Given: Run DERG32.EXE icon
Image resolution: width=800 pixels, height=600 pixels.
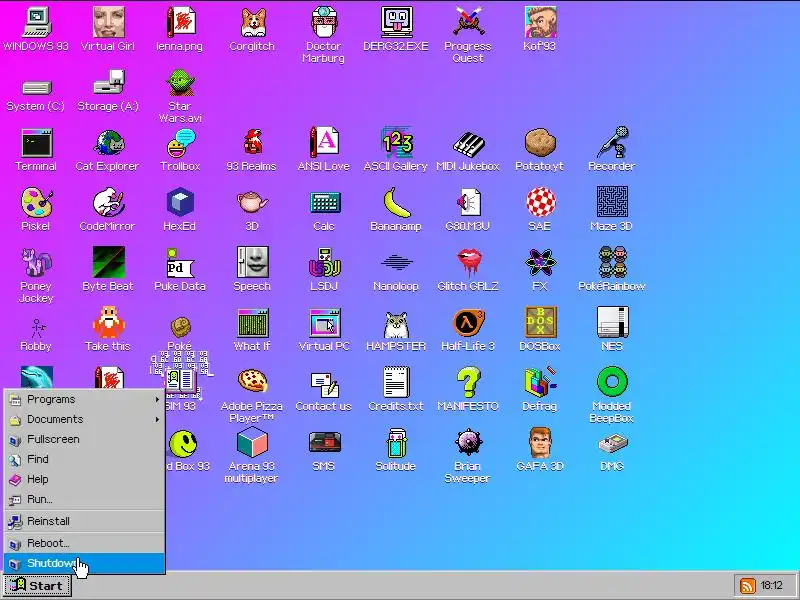Looking at the screenshot, I should point(396,23).
